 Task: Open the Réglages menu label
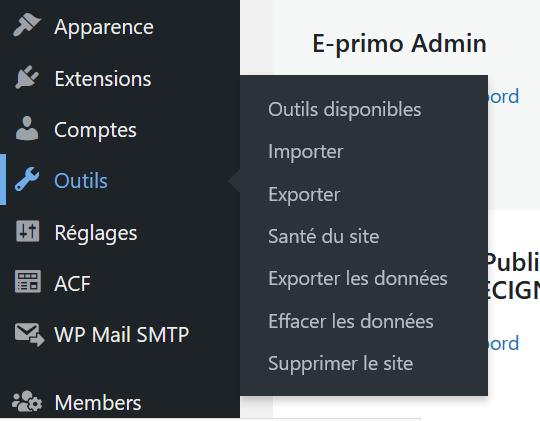pos(96,233)
